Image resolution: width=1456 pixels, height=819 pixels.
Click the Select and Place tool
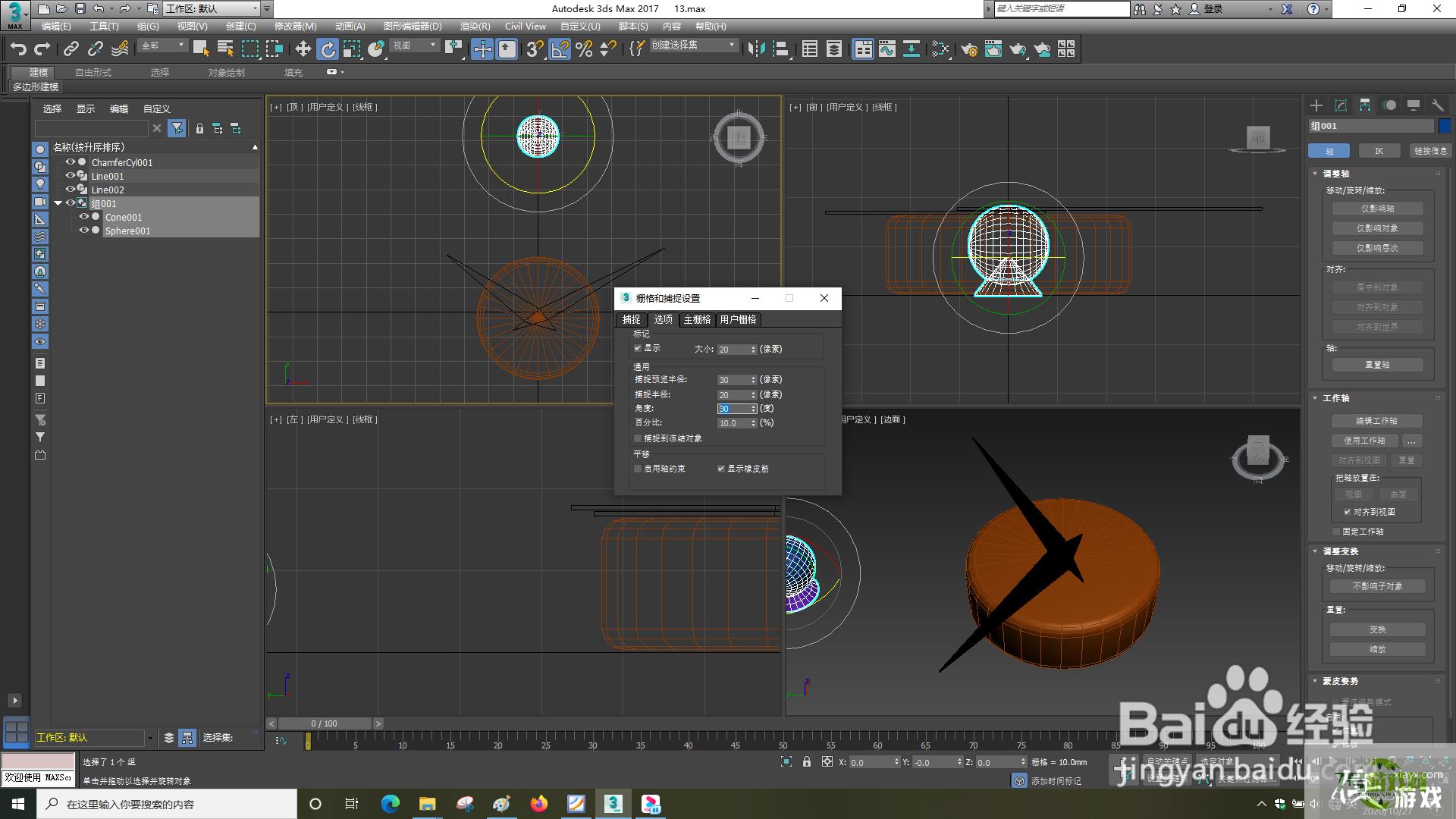tap(376, 49)
